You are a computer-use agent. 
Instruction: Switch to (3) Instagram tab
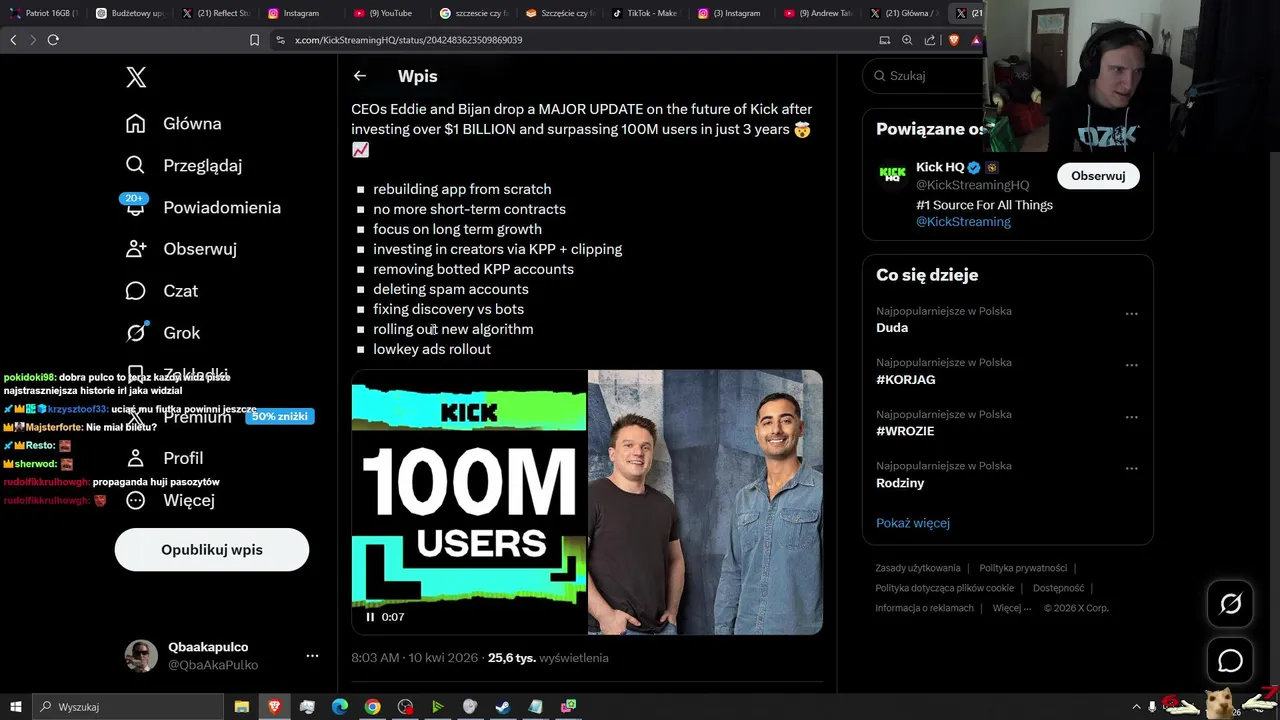[732, 13]
